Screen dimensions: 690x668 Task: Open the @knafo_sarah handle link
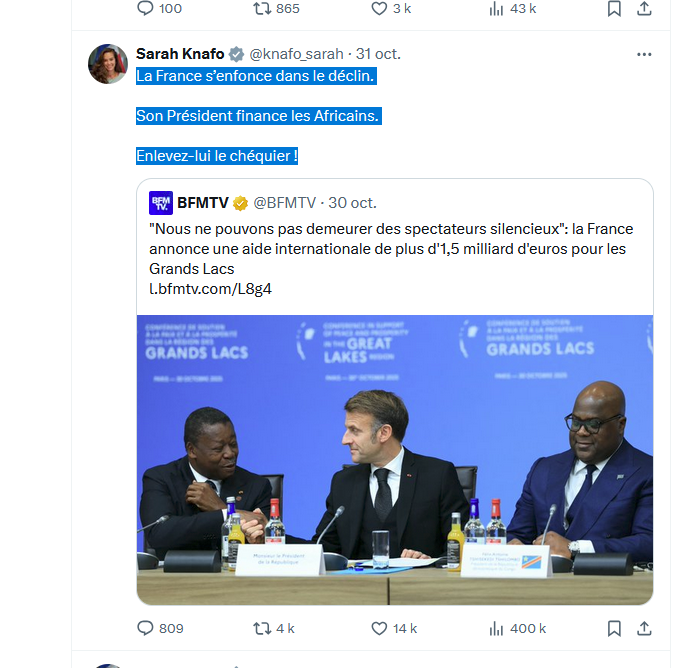[x=295, y=54]
